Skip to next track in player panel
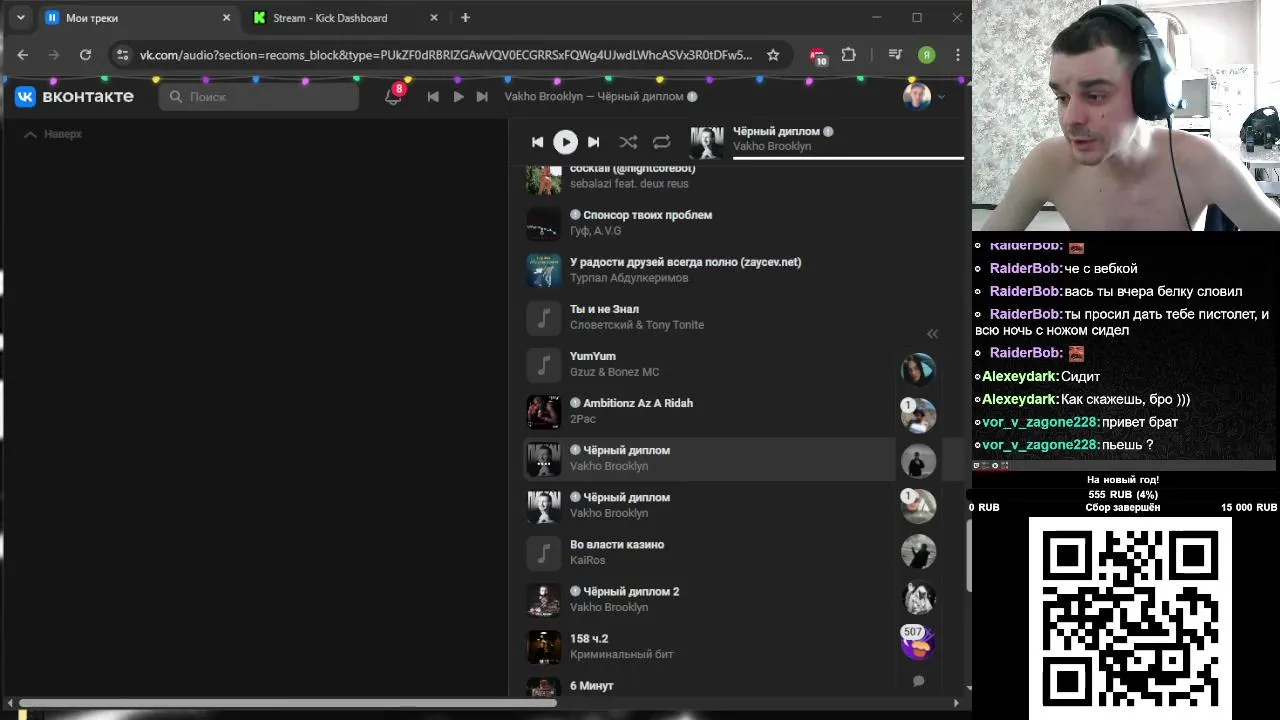 [594, 142]
